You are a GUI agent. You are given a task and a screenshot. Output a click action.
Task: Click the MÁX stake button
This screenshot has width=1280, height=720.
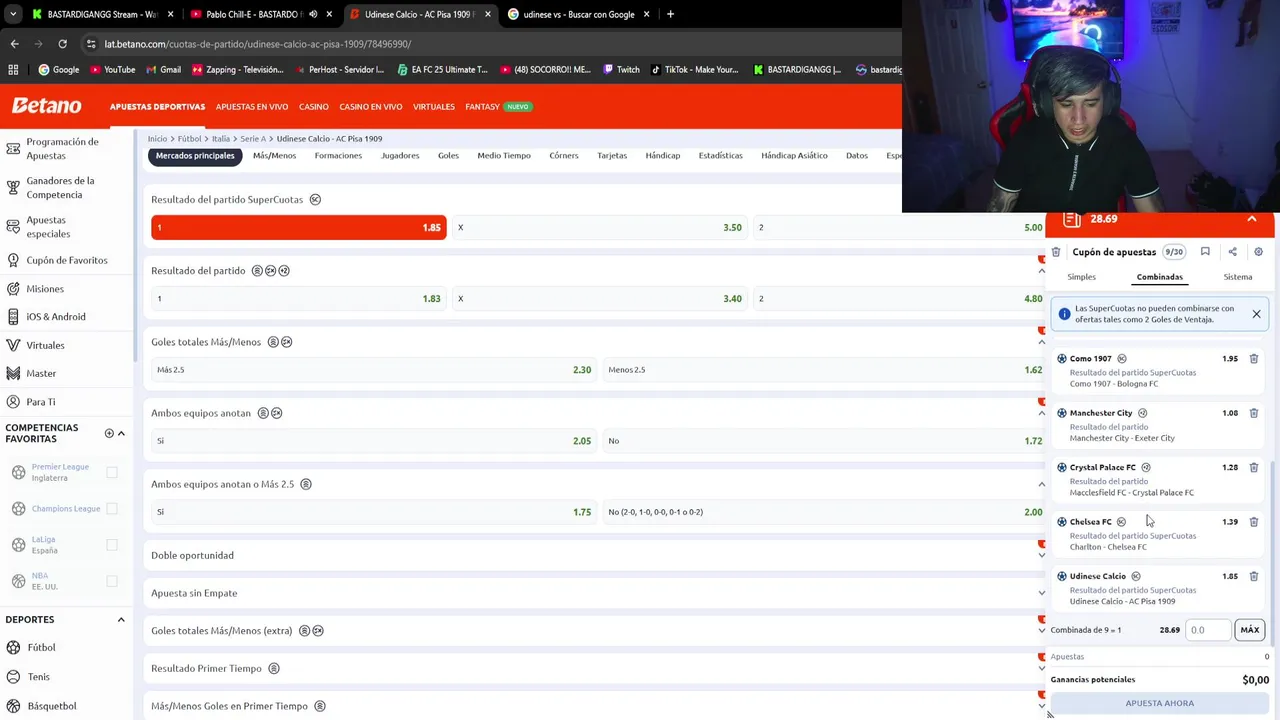pos(1249,630)
